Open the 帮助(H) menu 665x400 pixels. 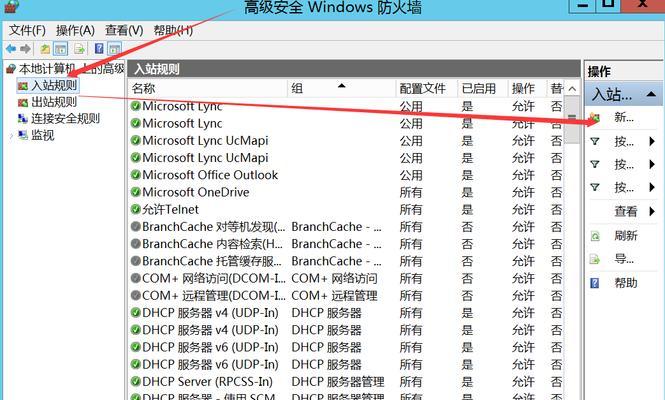[x=173, y=31]
